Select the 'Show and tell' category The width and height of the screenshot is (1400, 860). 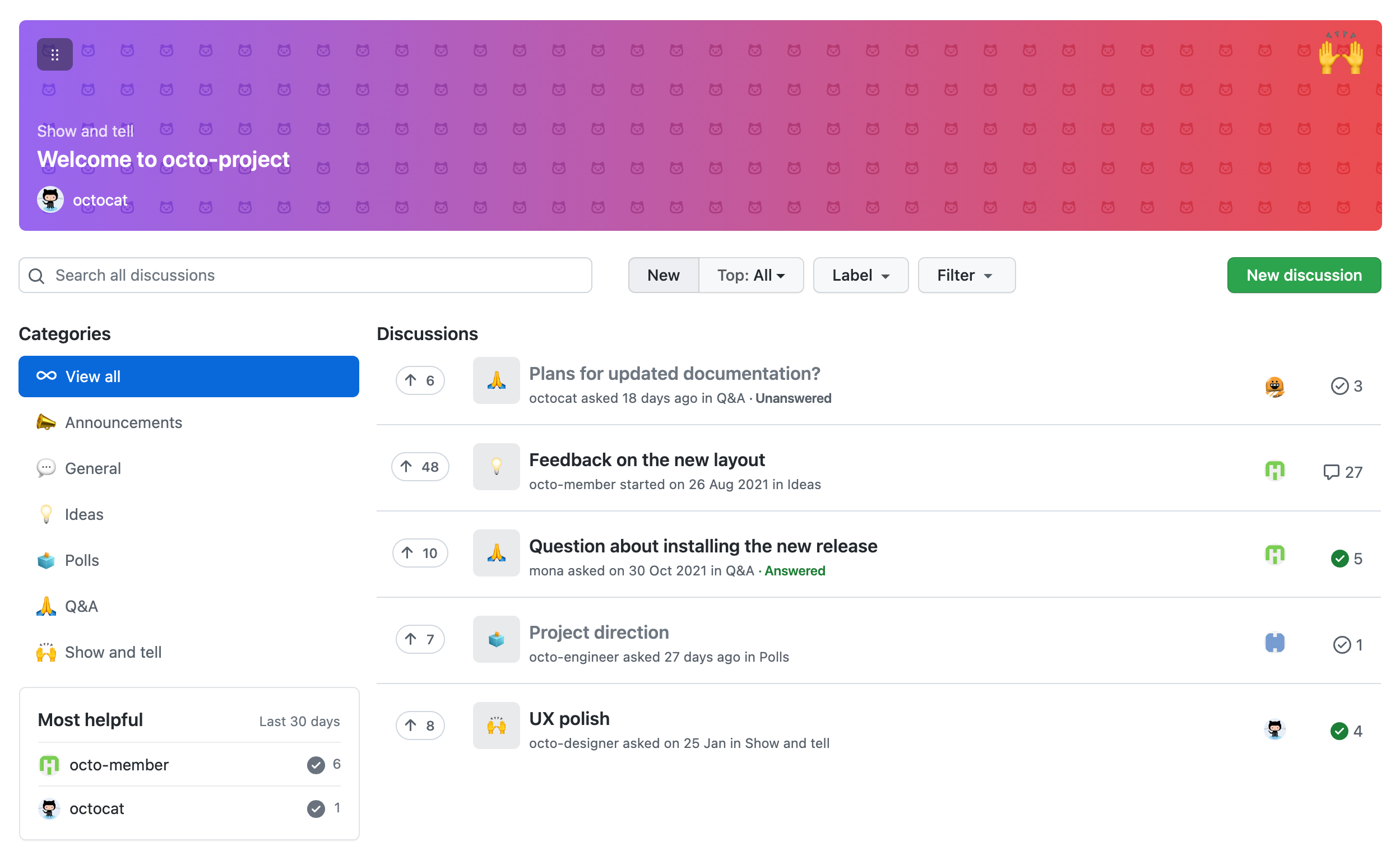(x=114, y=651)
